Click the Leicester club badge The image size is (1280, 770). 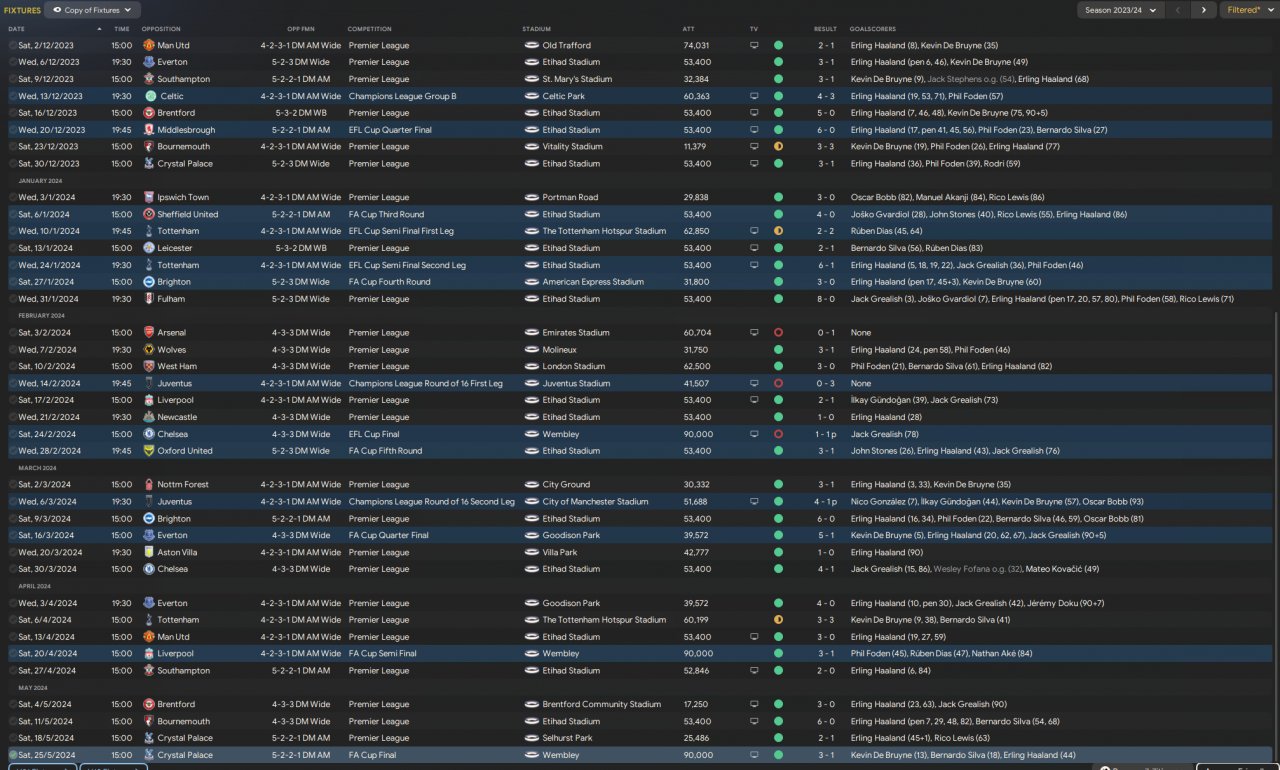pyautogui.click(x=148, y=248)
